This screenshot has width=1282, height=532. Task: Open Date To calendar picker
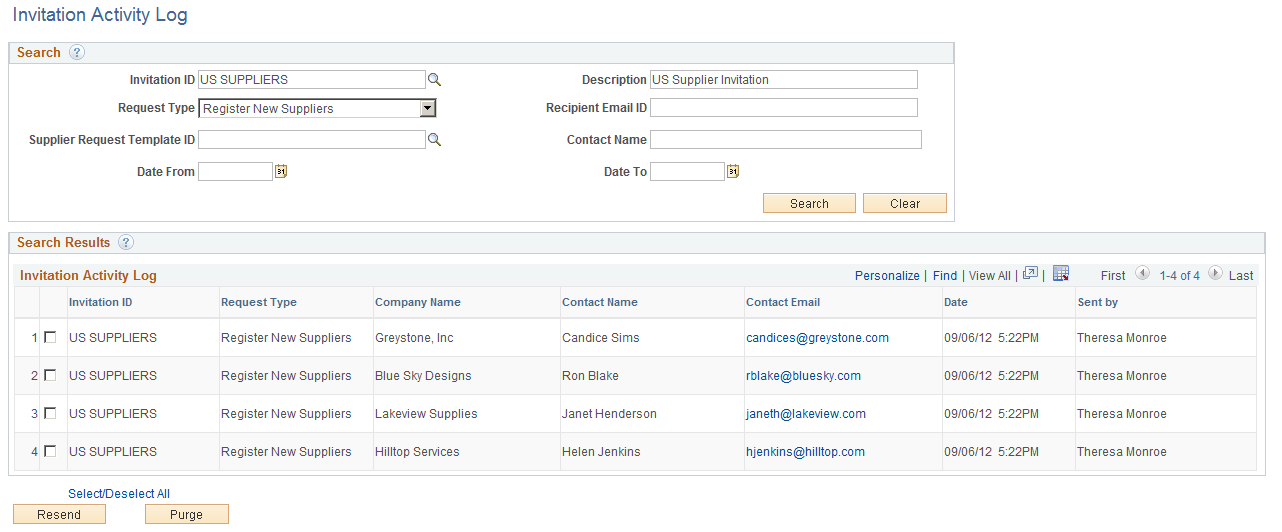point(733,172)
